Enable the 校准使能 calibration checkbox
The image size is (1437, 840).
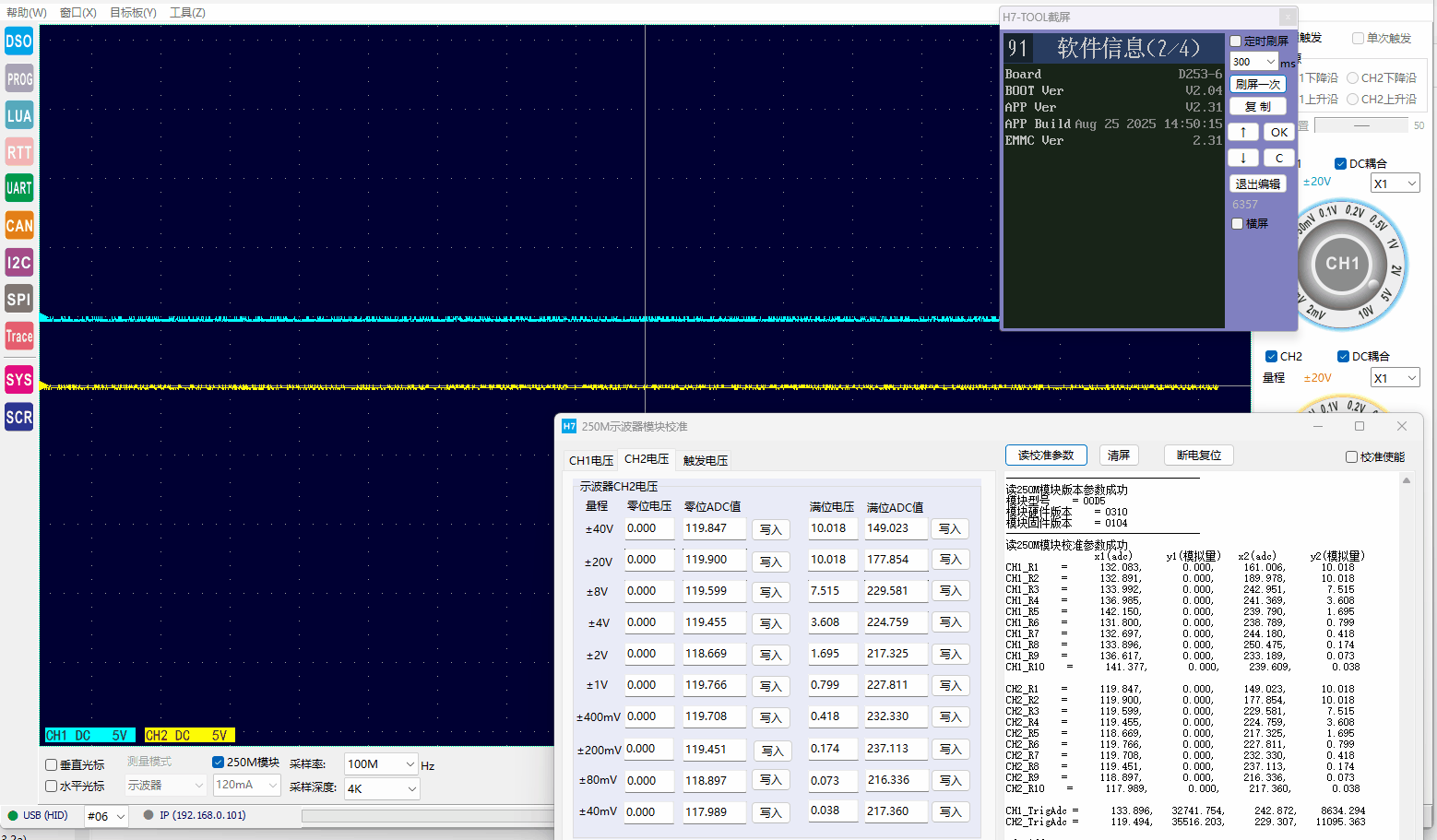coord(1351,457)
